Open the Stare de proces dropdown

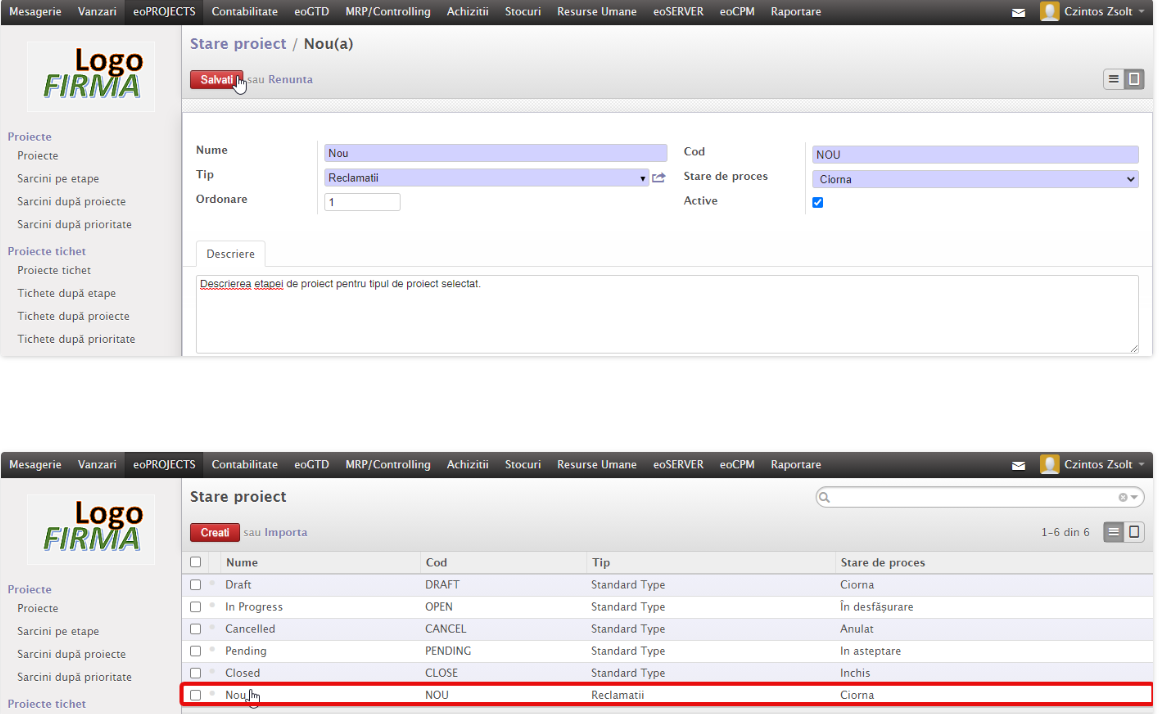(x=975, y=180)
